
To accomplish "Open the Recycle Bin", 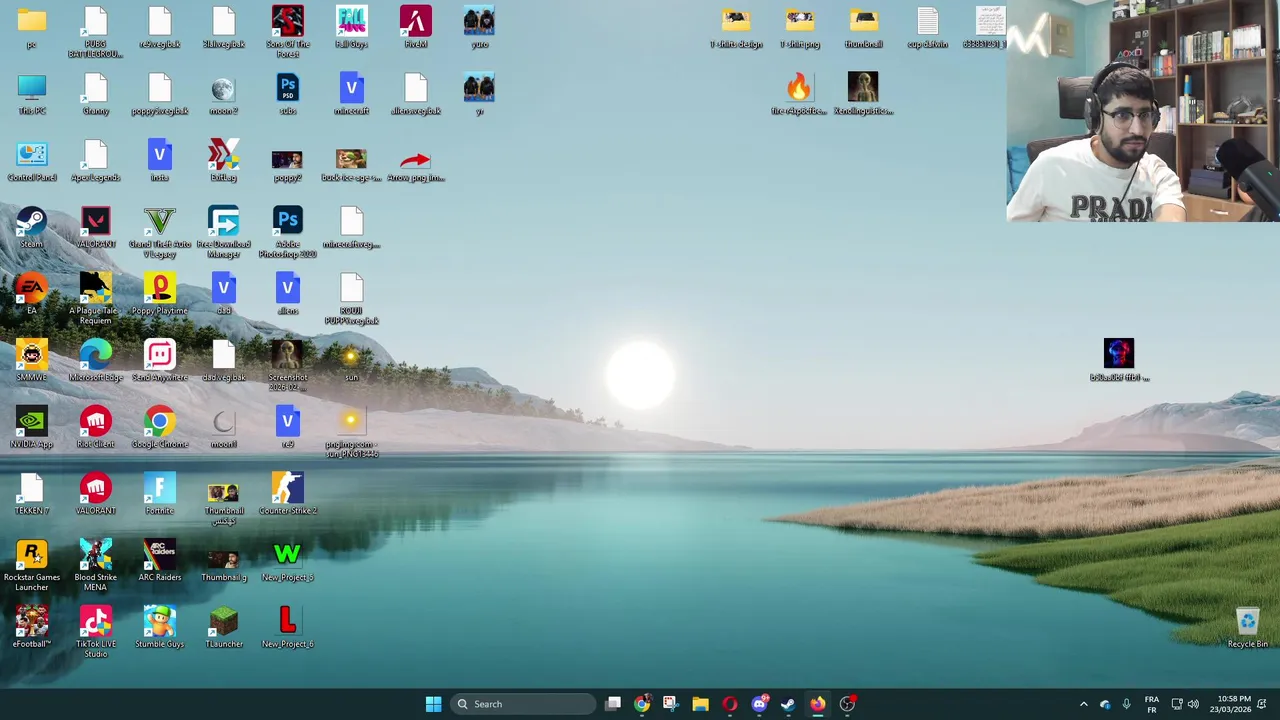I will pyautogui.click(x=1247, y=627).
